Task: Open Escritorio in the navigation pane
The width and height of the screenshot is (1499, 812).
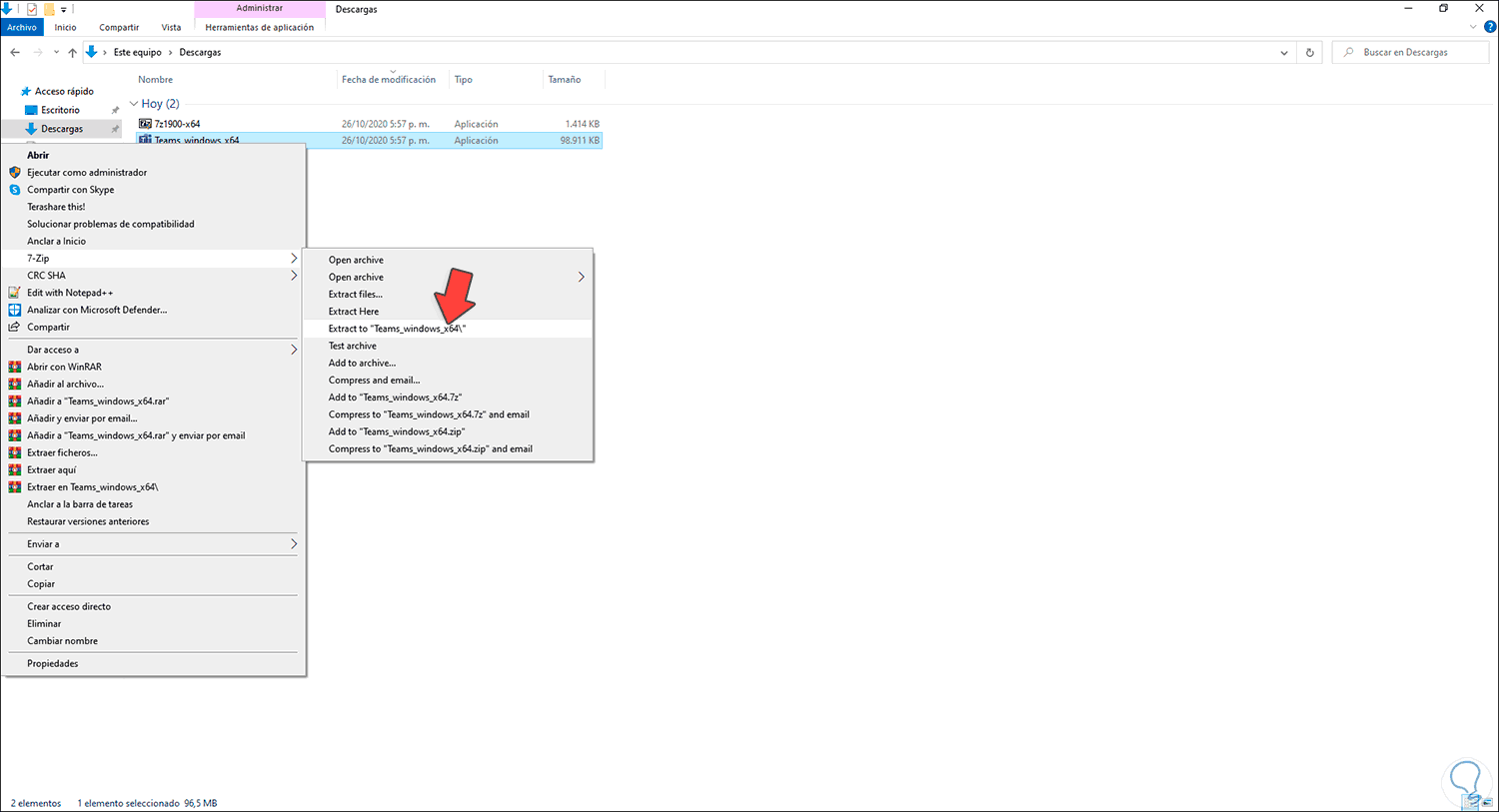Action: point(60,110)
